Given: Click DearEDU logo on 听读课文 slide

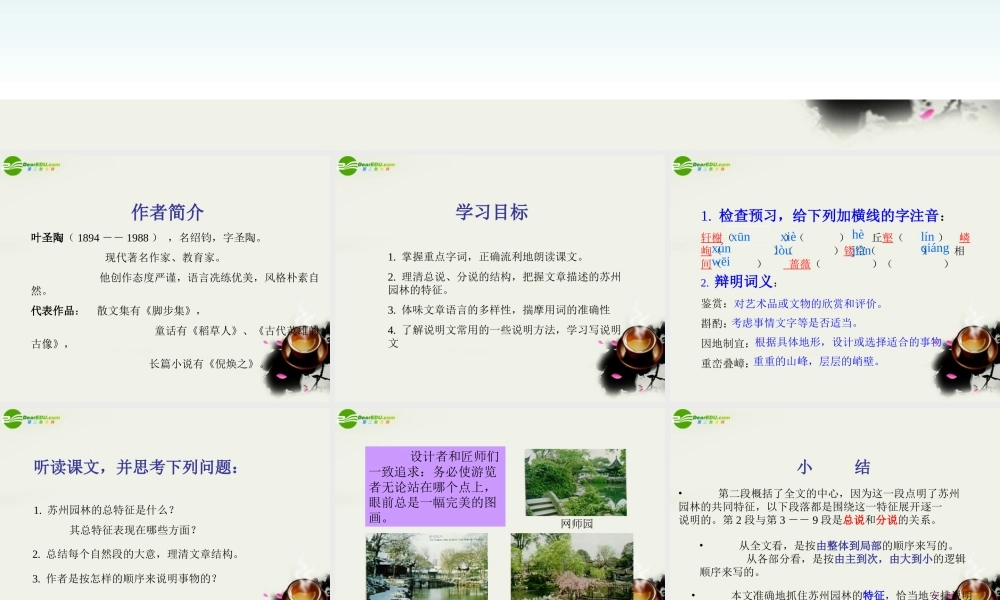Looking at the screenshot, I should (x=31, y=419).
